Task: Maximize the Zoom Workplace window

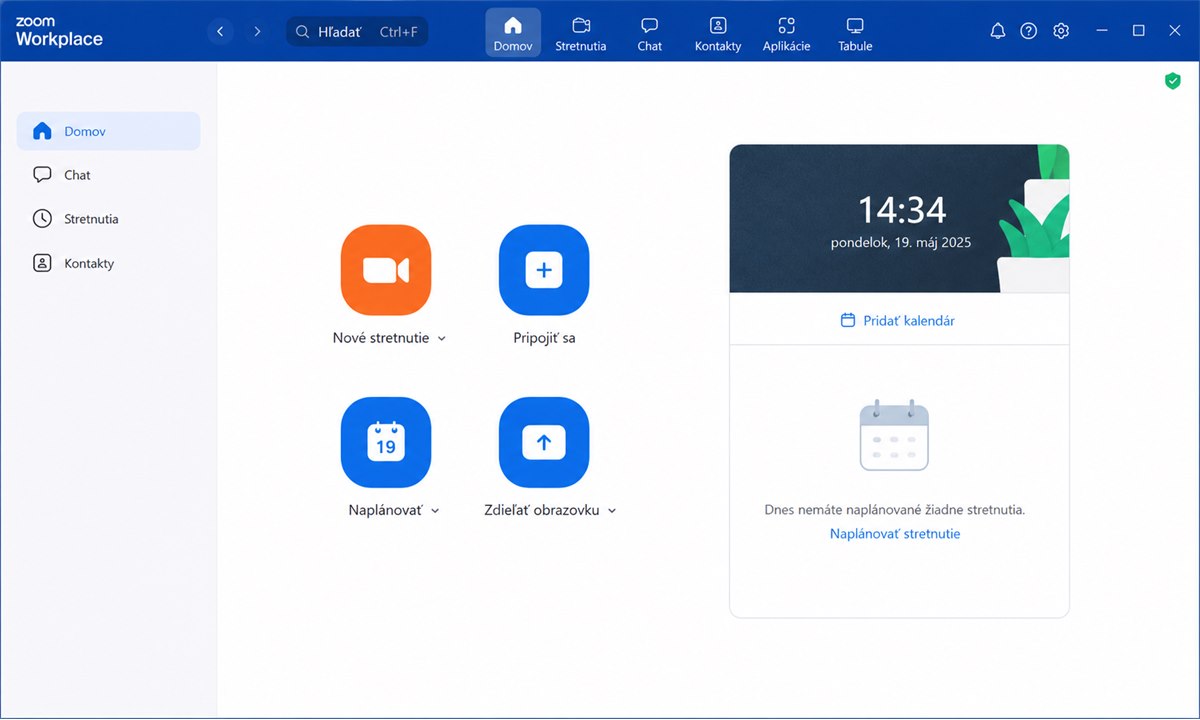Action: click(x=1138, y=31)
